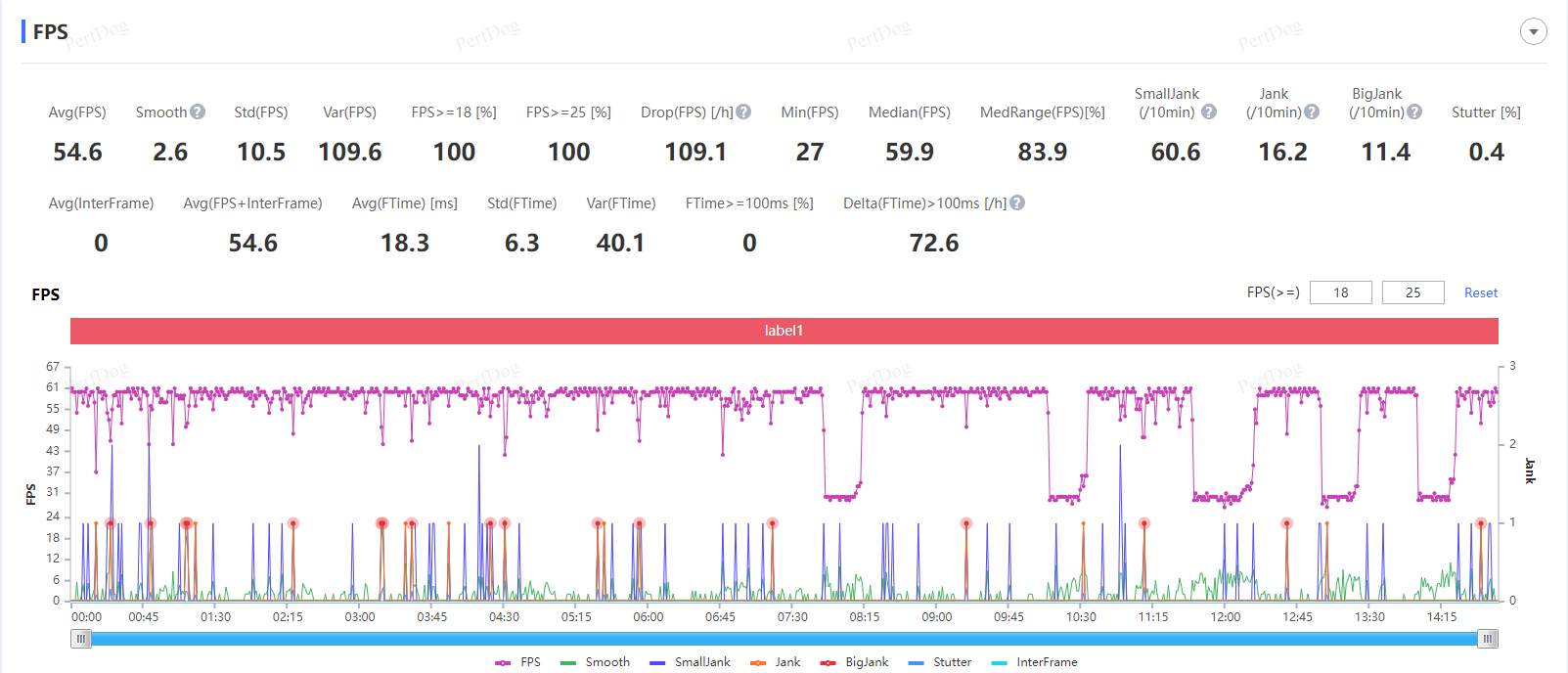Click the Delta(FTime)>100ms help icon
1568x673 pixels.
(x=1017, y=202)
